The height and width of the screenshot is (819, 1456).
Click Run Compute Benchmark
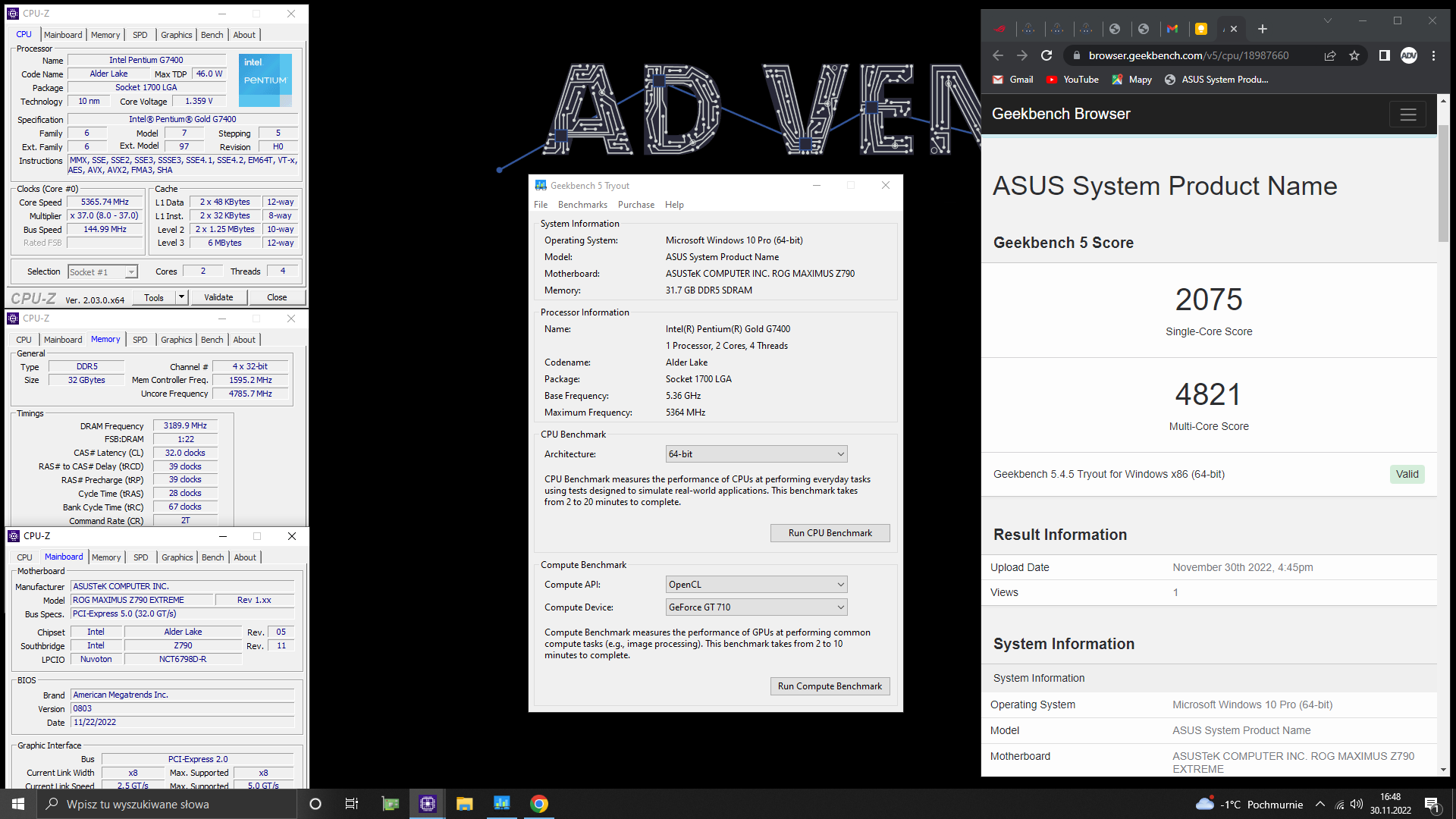(x=830, y=686)
